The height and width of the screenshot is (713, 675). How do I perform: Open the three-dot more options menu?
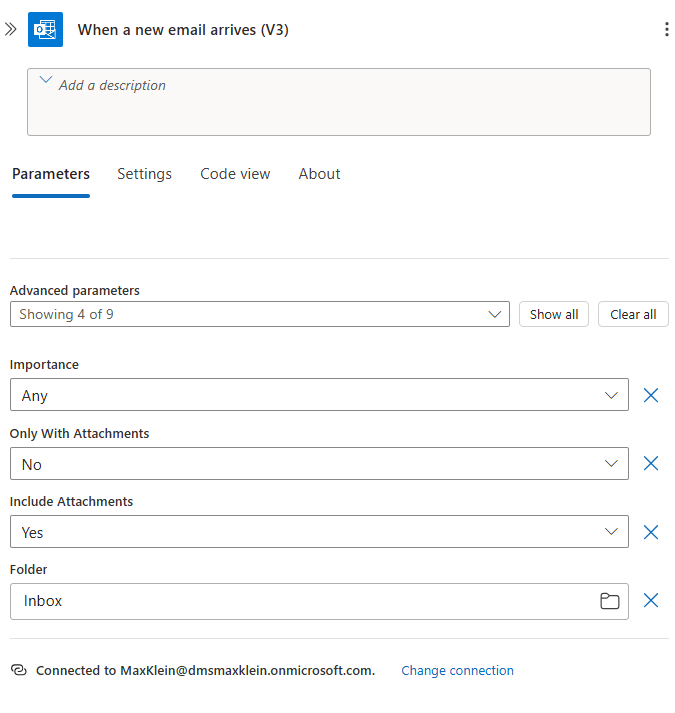pos(667,29)
